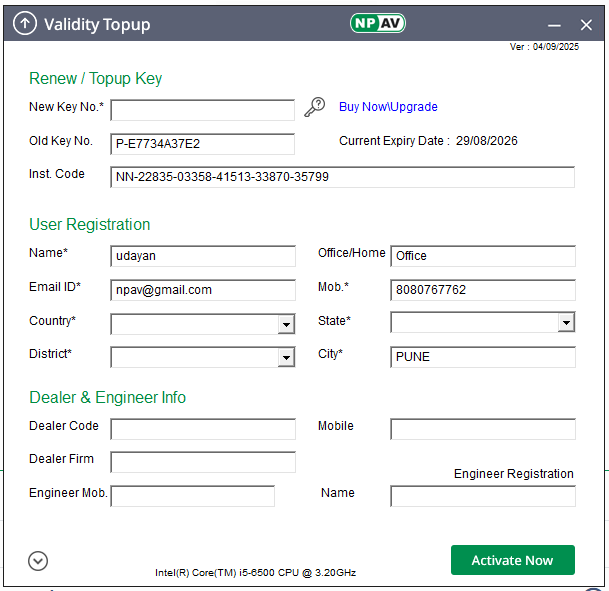Click the Email ID input field
The height and width of the screenshot is (591, 609).
[202, 290]
